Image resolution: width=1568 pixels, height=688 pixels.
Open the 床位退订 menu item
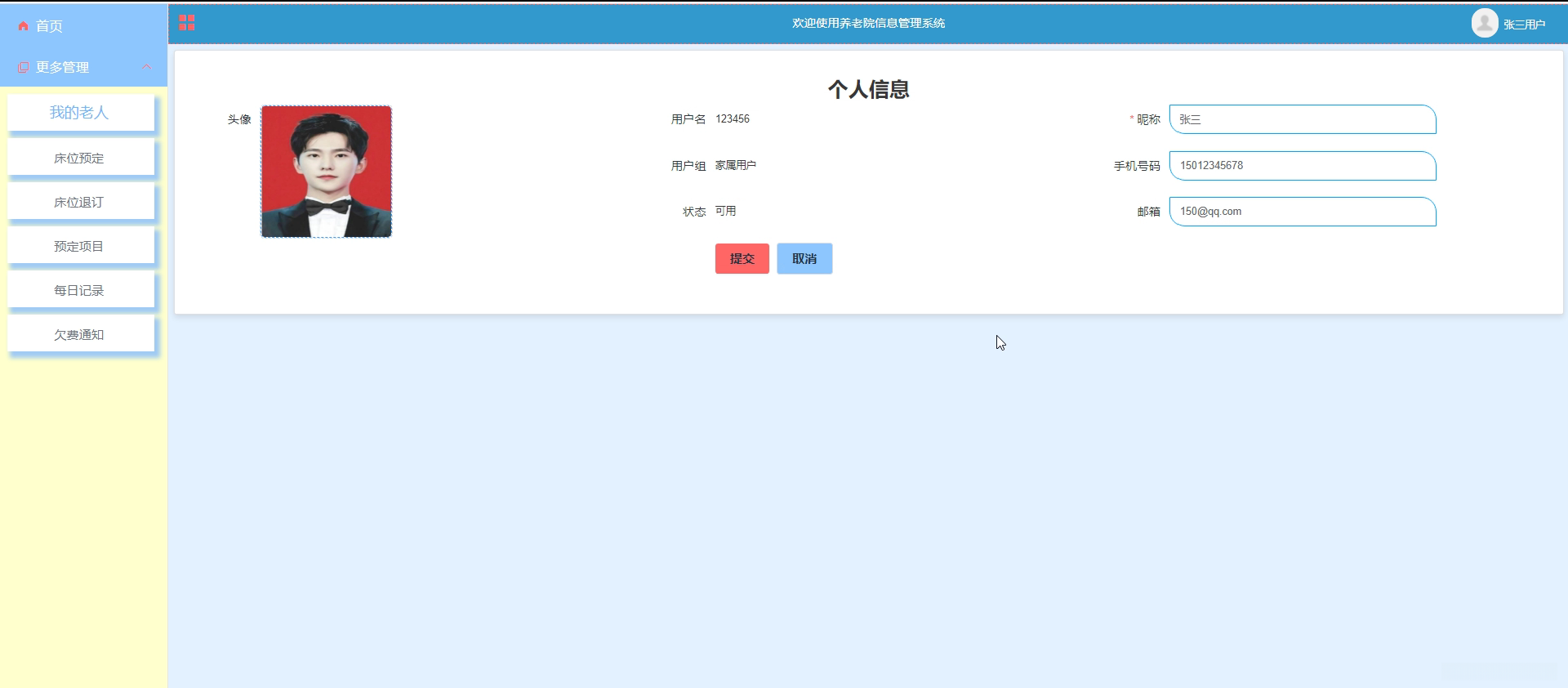pyautogui.click(x=81, y=202)
